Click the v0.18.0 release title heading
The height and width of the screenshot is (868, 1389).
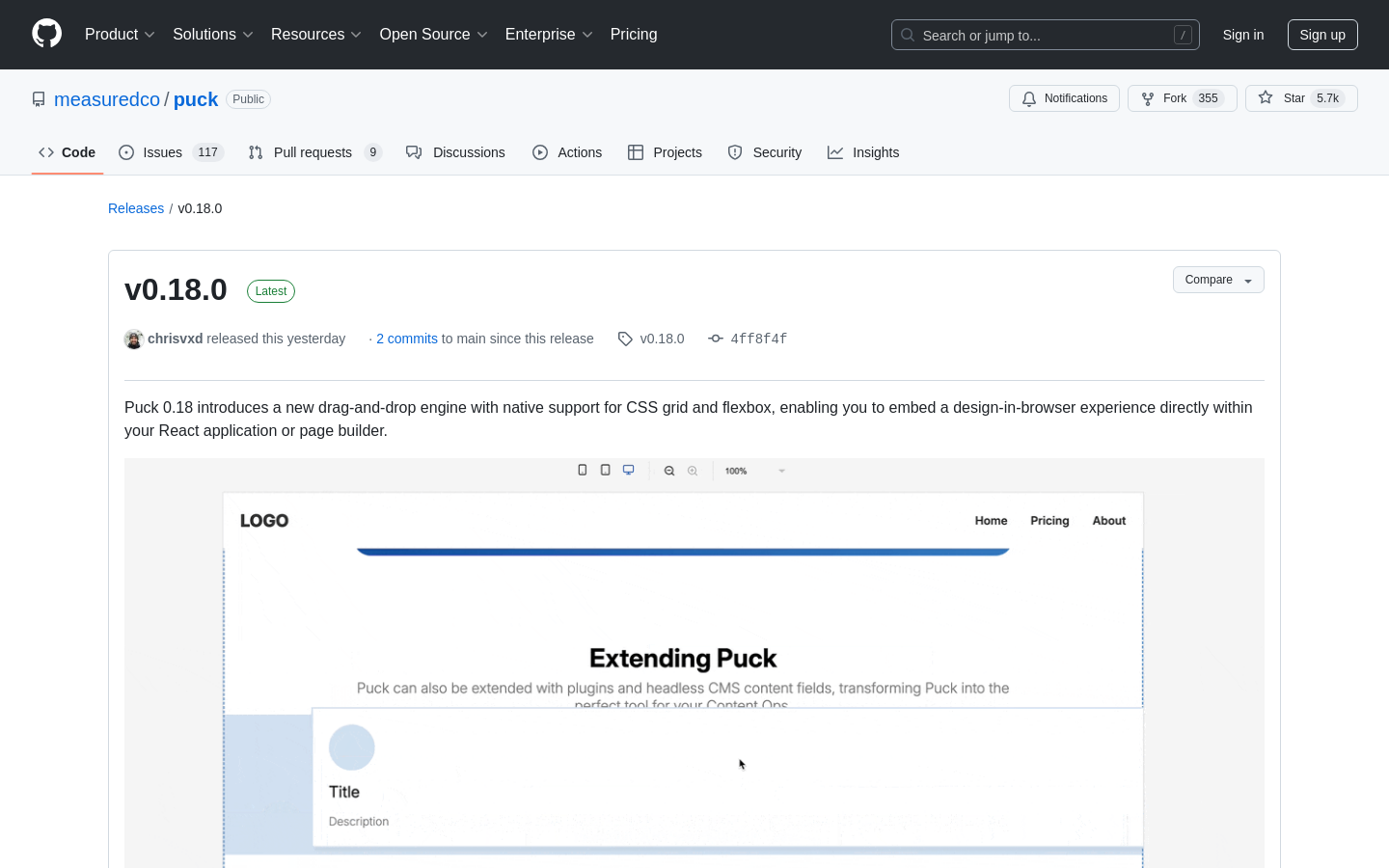click(x=176, y=289)
